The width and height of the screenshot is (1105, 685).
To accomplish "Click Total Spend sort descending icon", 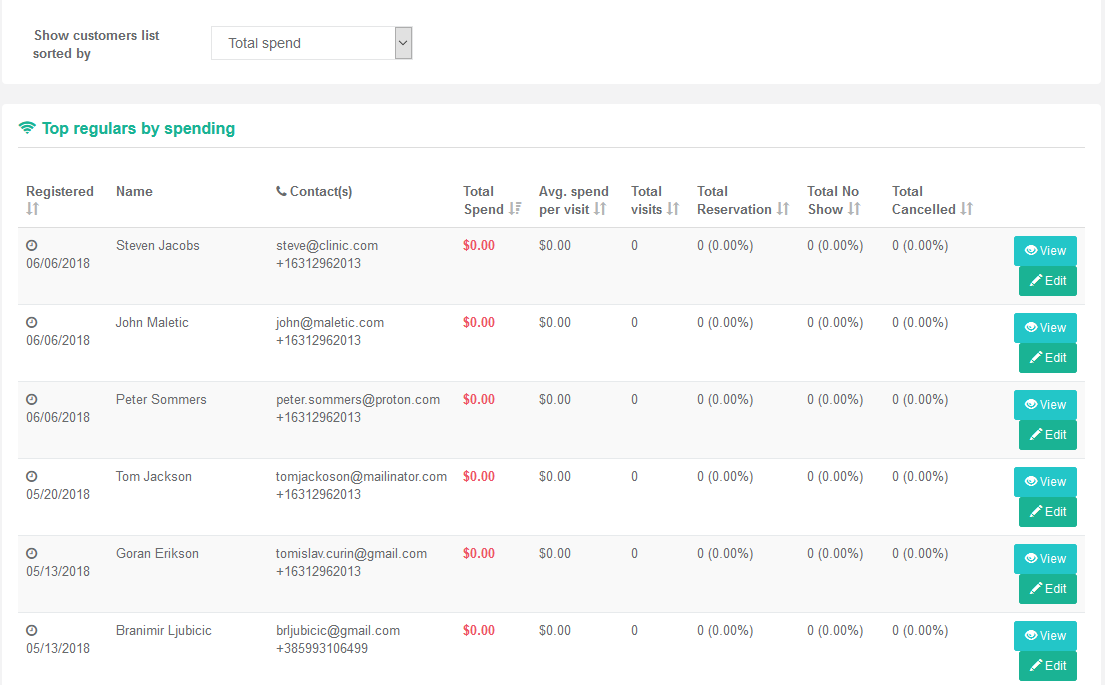I will click(515, 209).
